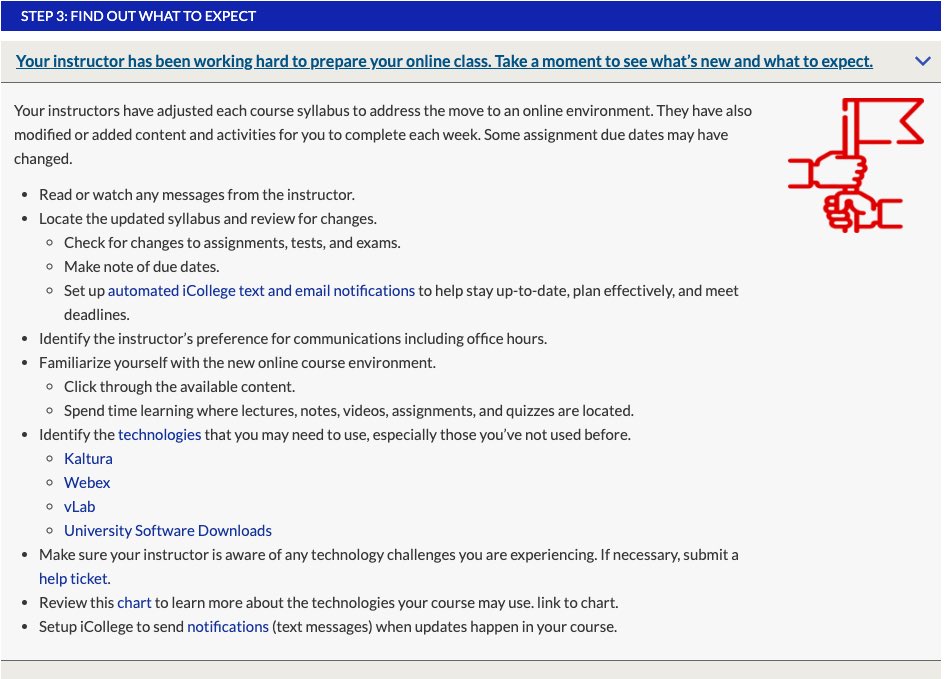Open the notifications link in last bullet

(227, 627)
